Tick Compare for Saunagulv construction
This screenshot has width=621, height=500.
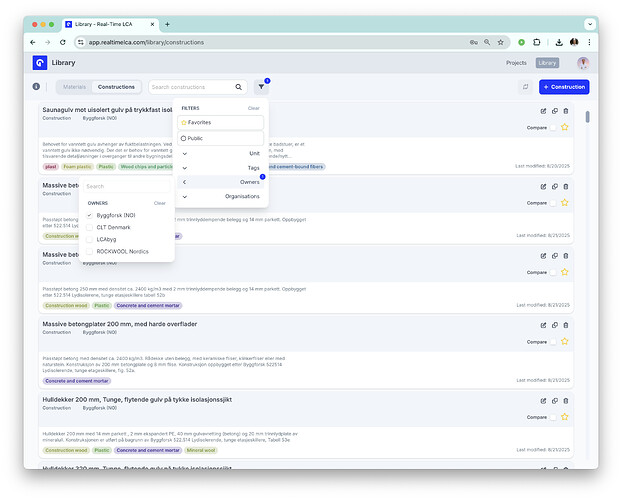click(553, 128)
